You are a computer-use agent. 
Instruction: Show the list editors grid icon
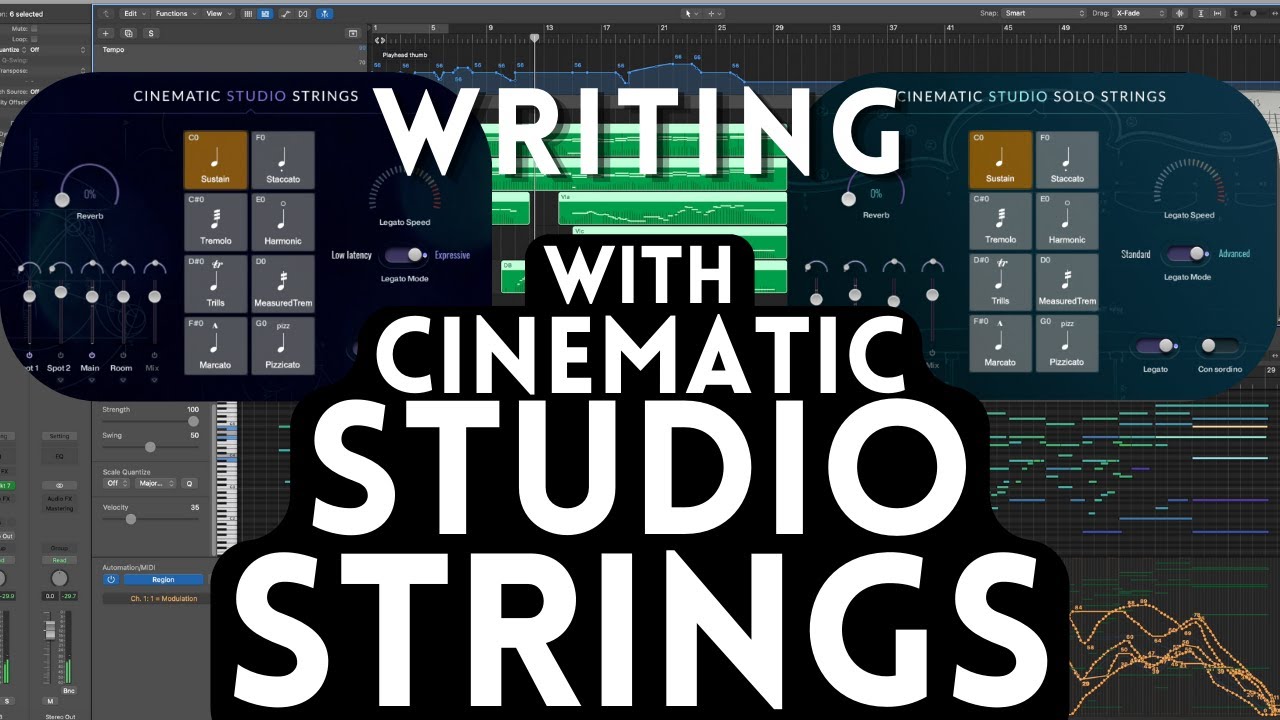[247, 14]
